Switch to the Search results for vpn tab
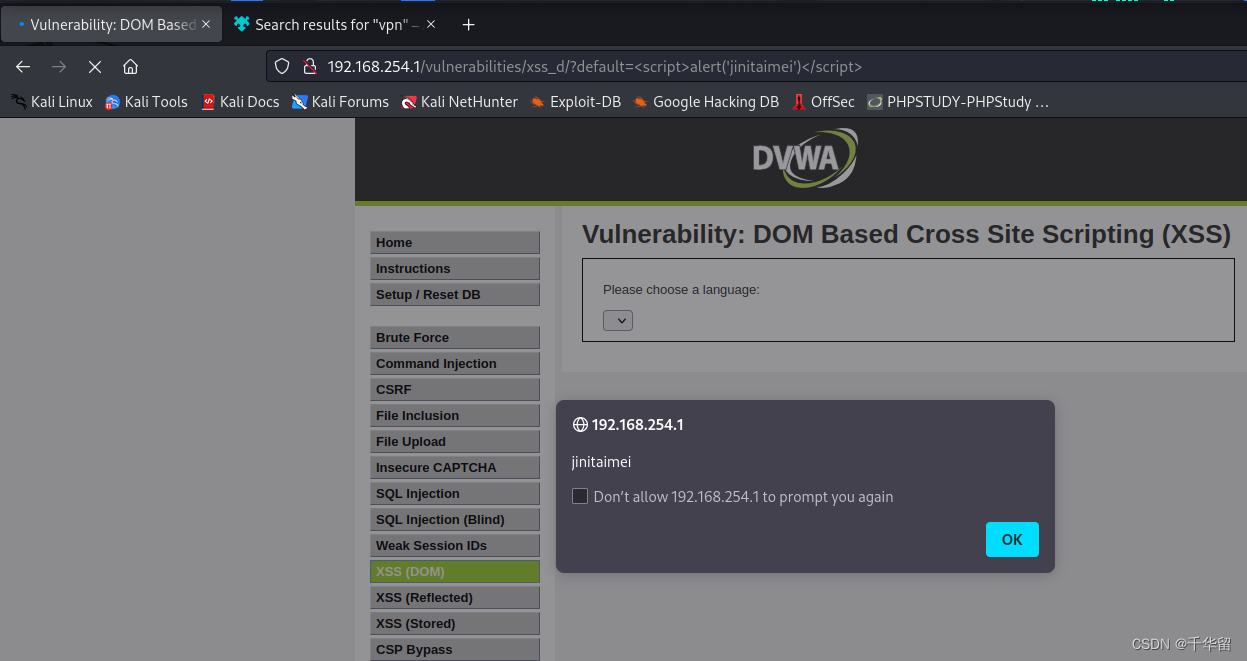1247x661 pixels. tap(335, 24)
